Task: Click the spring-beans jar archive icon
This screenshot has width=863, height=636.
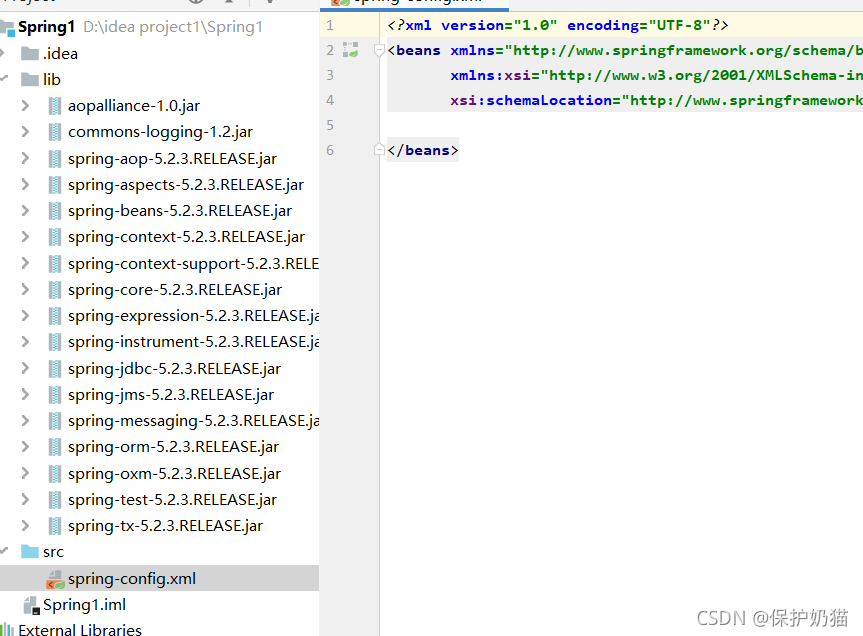Action: tap(54, 211)
